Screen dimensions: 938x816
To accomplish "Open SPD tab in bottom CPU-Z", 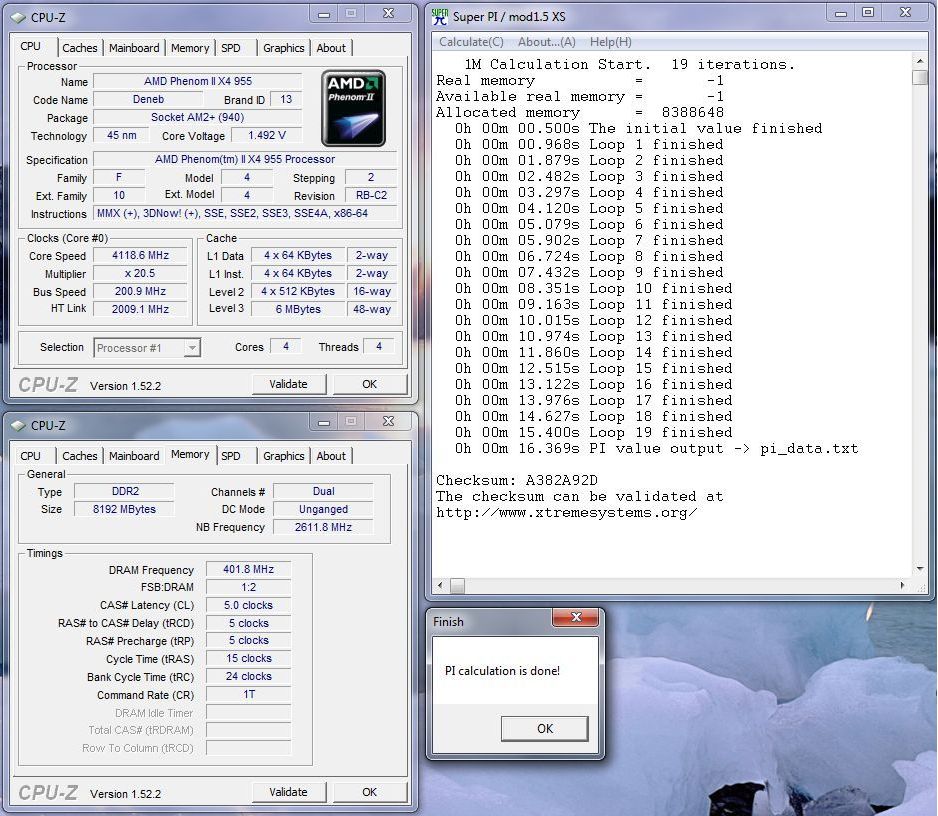I will point(231,456).
